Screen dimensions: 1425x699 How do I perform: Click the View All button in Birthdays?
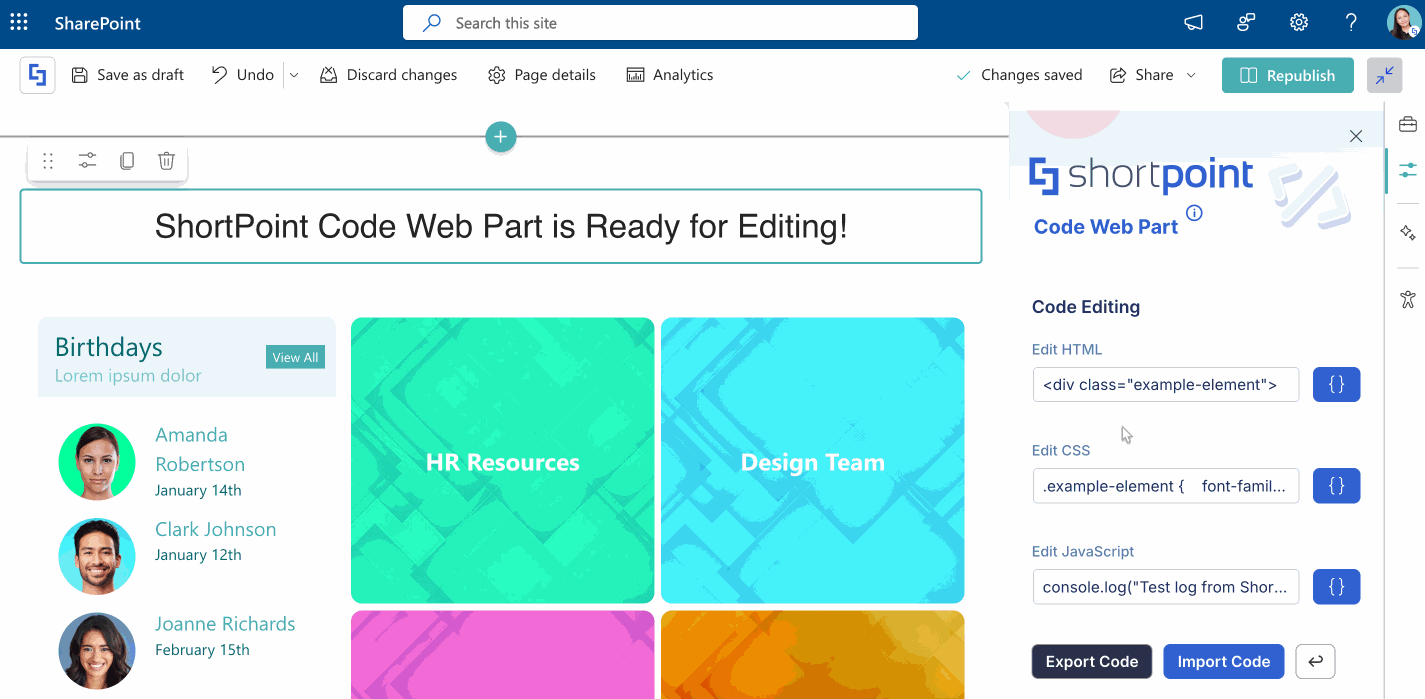coord(295,357)
